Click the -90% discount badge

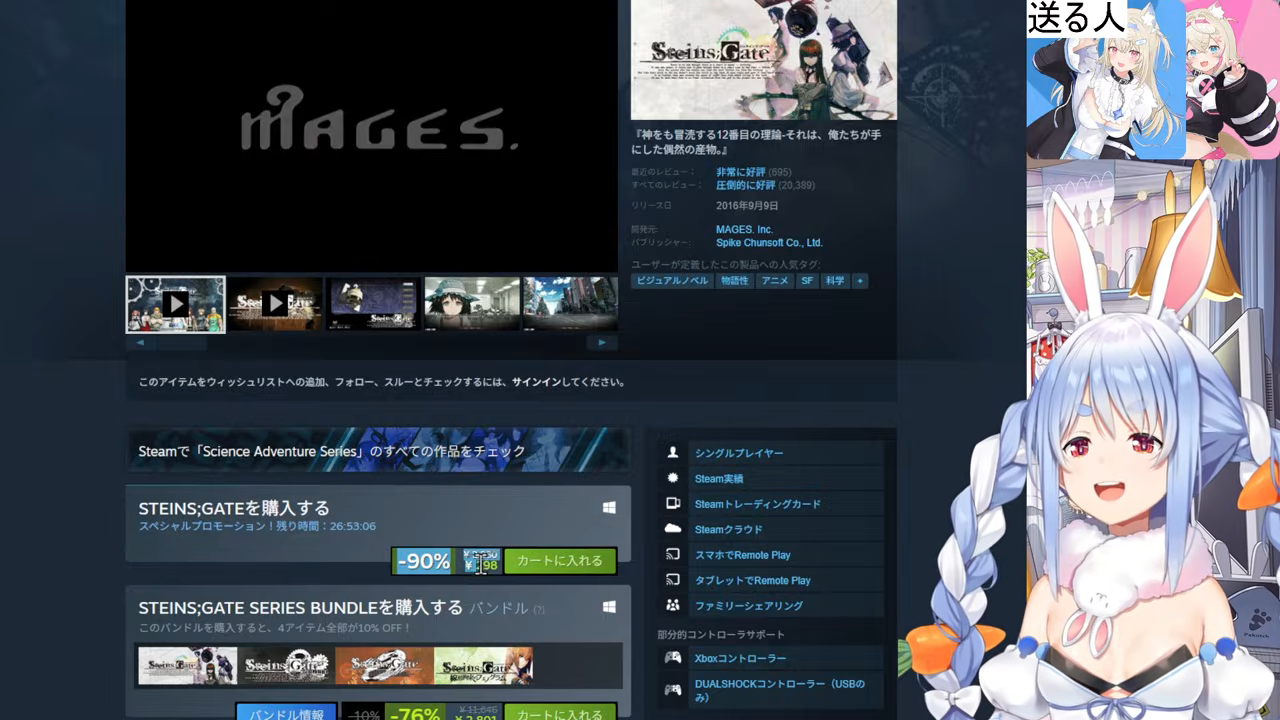coord(424,561)
